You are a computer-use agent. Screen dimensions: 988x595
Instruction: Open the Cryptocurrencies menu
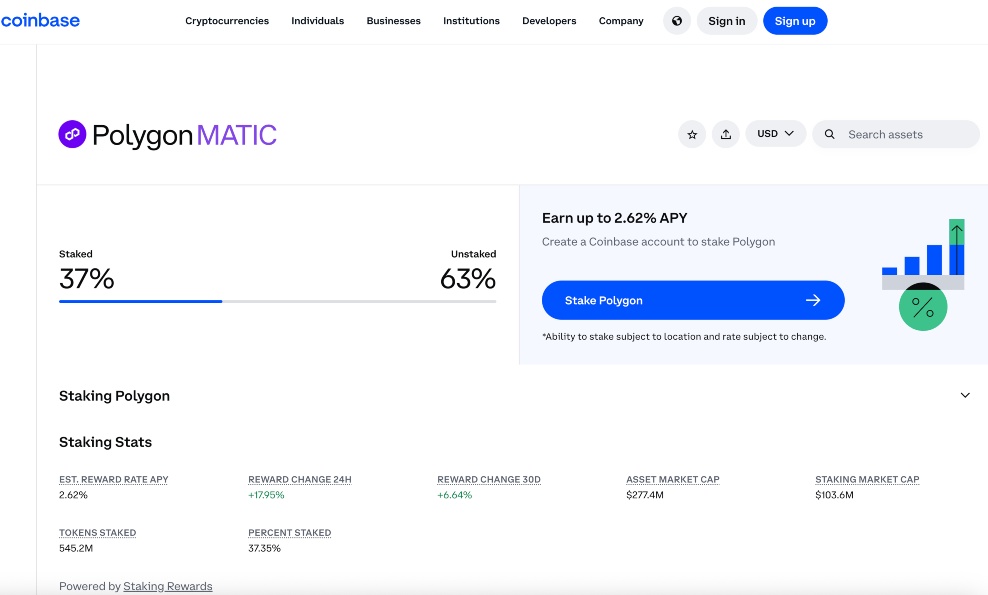[x=227, y=21]
